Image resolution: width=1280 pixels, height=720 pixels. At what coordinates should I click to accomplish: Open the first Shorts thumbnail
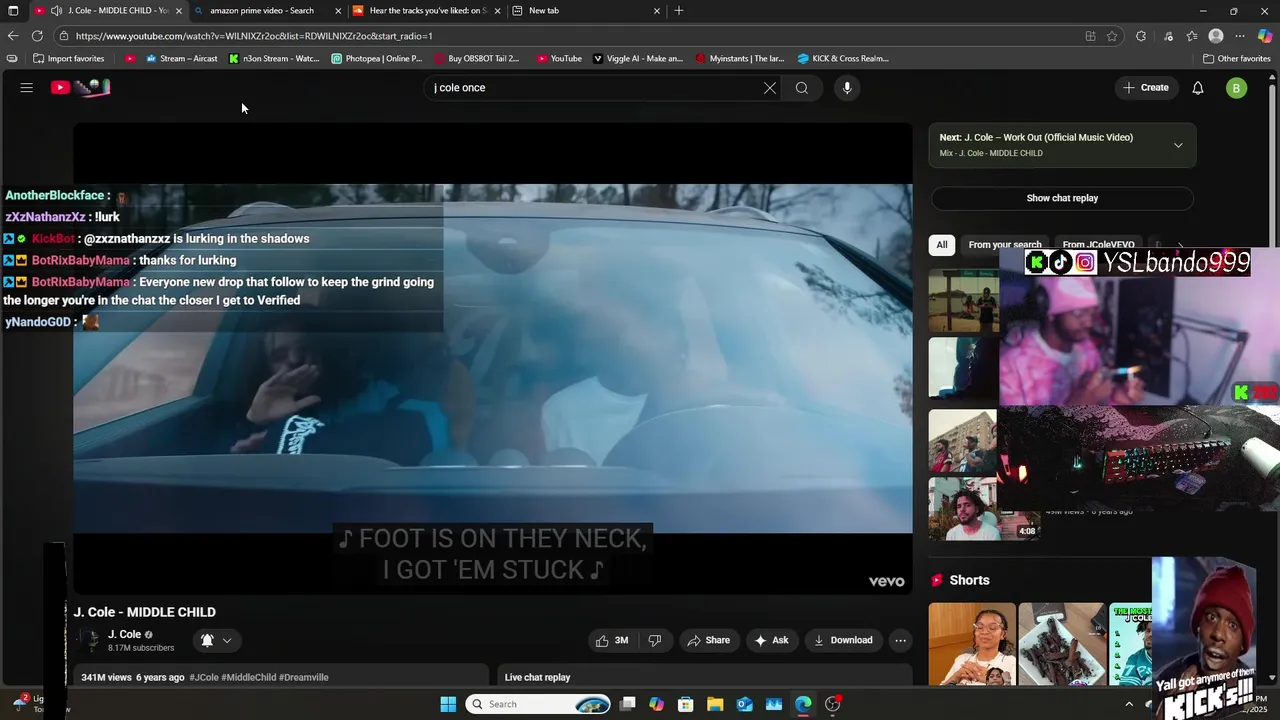(972, 643)
